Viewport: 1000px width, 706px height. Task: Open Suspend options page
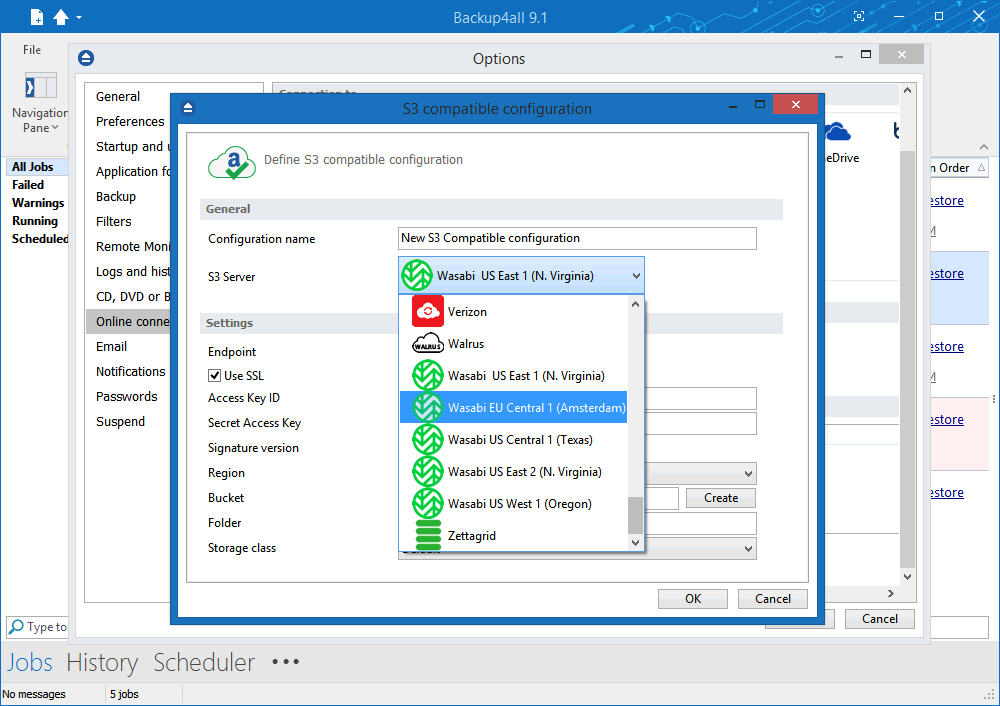point(121,422)
